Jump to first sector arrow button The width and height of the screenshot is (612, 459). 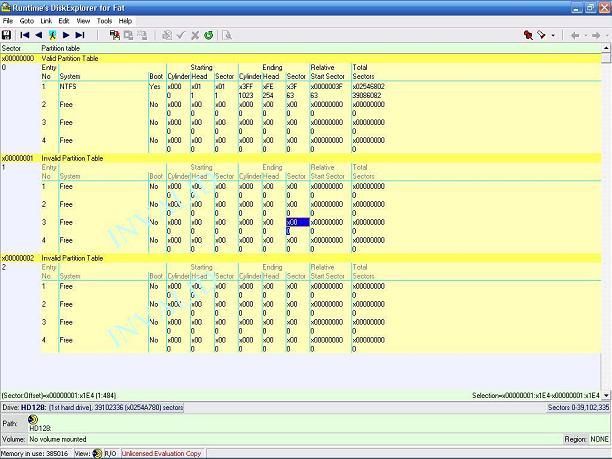(x=25, y=35)
